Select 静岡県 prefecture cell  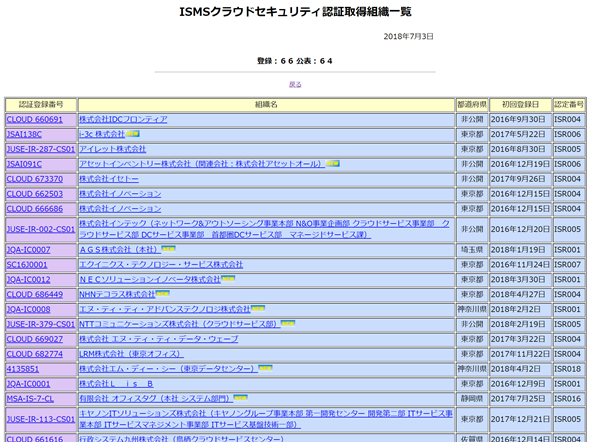(x=472, y=399)
